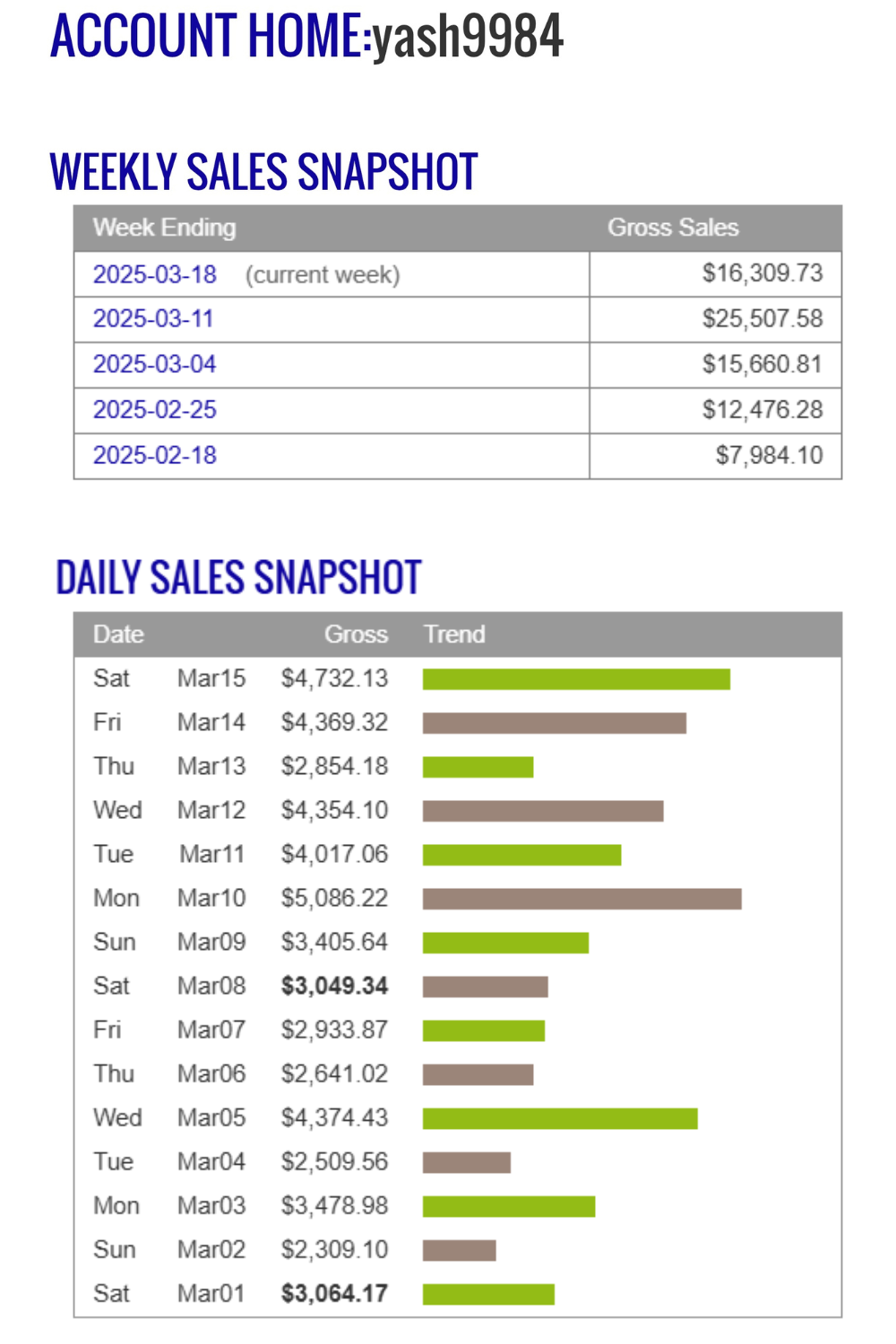Click the Sat Mar15 green trend bar
This screenshot has width=896, height=1344.
(576, 679)
